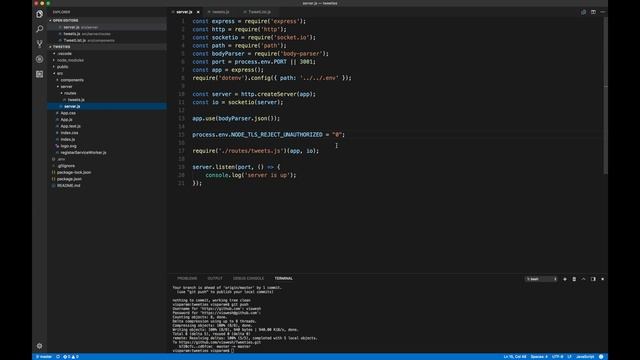Move the panel with the layout icon
Screen dimensions: 640x360
coord(593,279)
